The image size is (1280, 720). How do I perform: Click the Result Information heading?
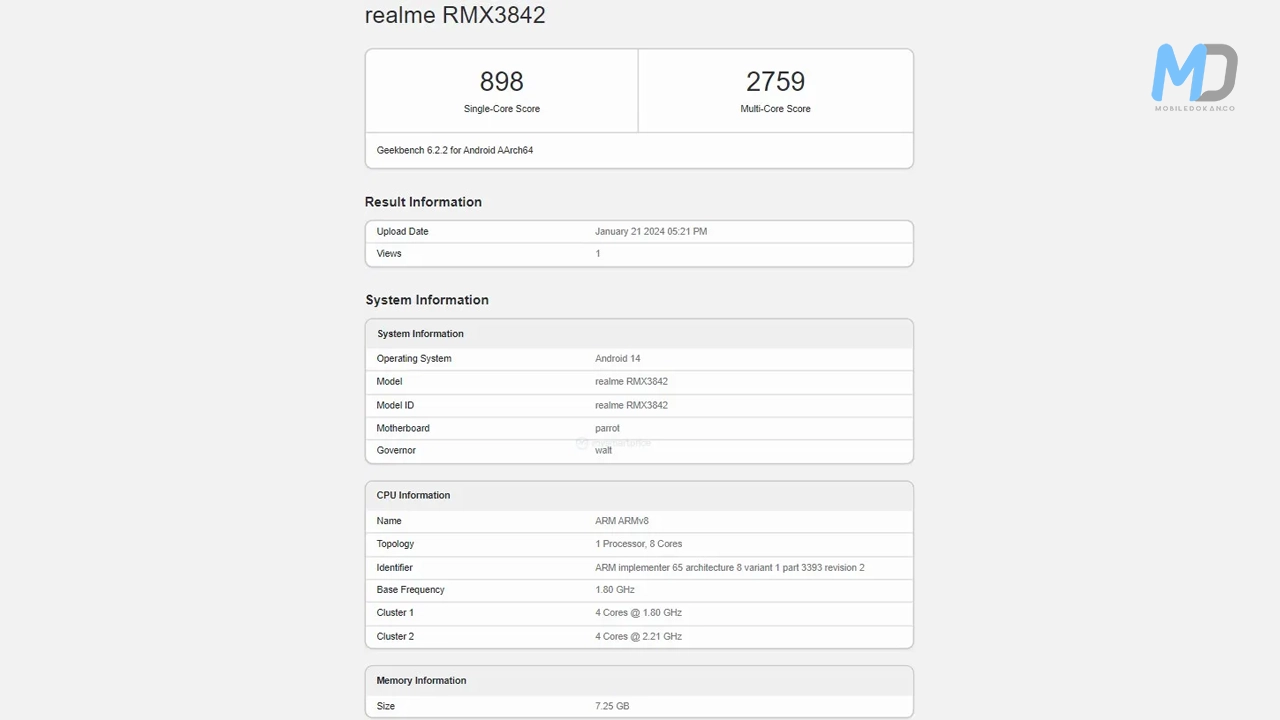click(x=423, y=202)
